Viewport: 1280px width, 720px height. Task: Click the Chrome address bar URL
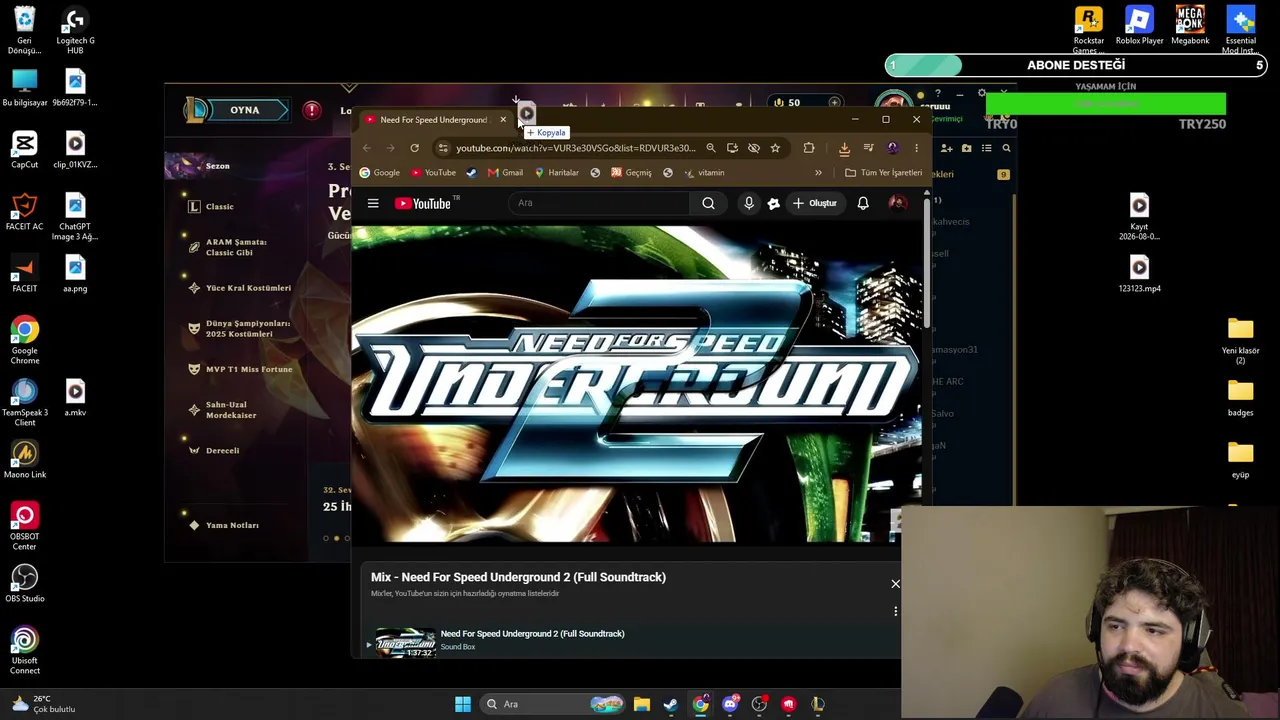pos(576,148)
